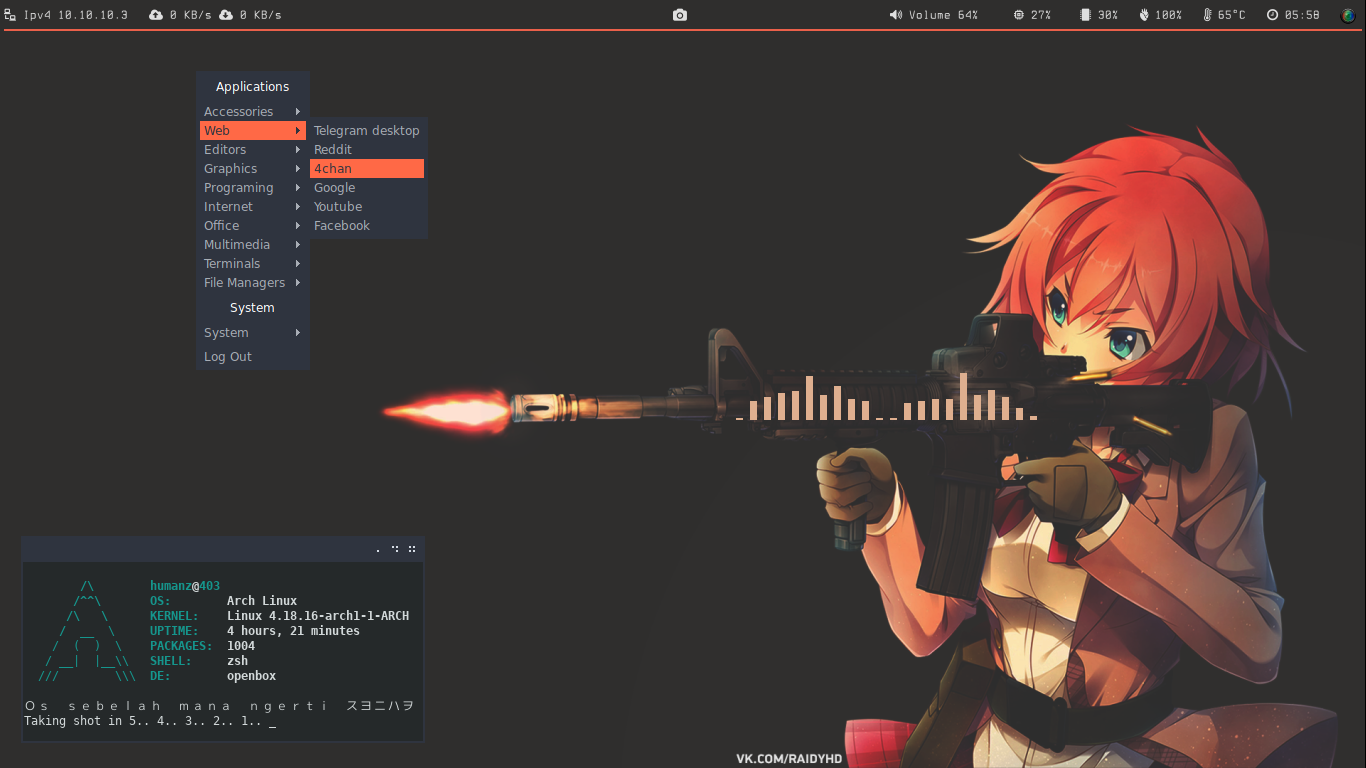Expand the Editors submenu arrow
This screenshot has width=1366, height=768.
pyautogui.click(x=298, y=149)
